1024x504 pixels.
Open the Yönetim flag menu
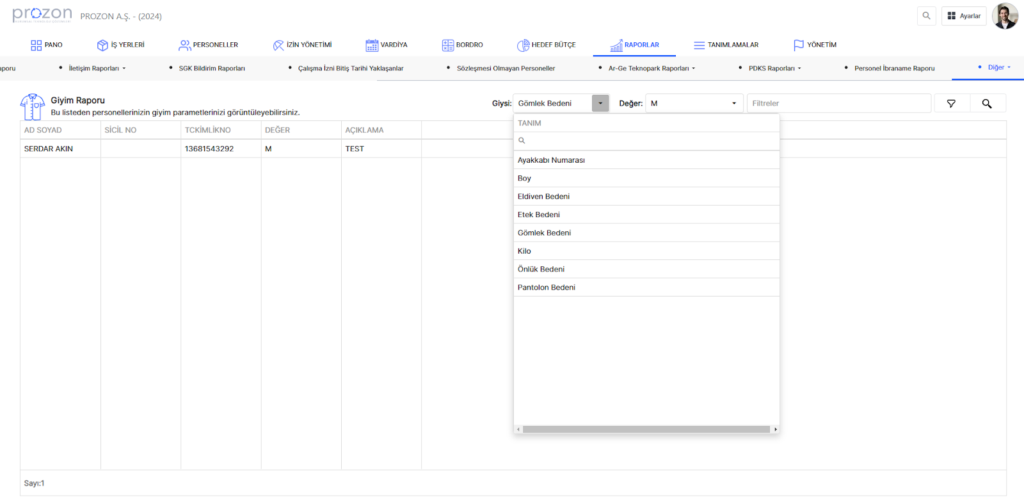pyautogui.click(x=814, y=45)
